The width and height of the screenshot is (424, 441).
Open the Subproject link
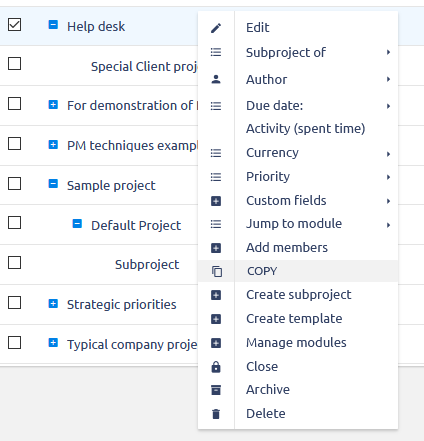[147, 265]
